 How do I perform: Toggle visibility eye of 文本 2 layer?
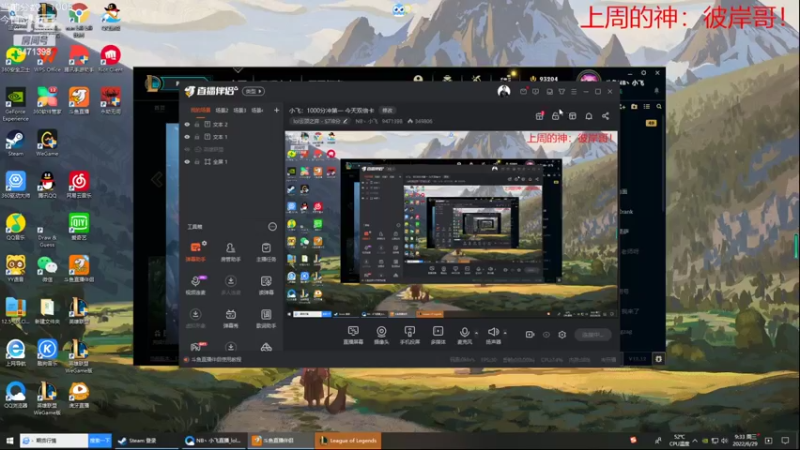[187, 124]
